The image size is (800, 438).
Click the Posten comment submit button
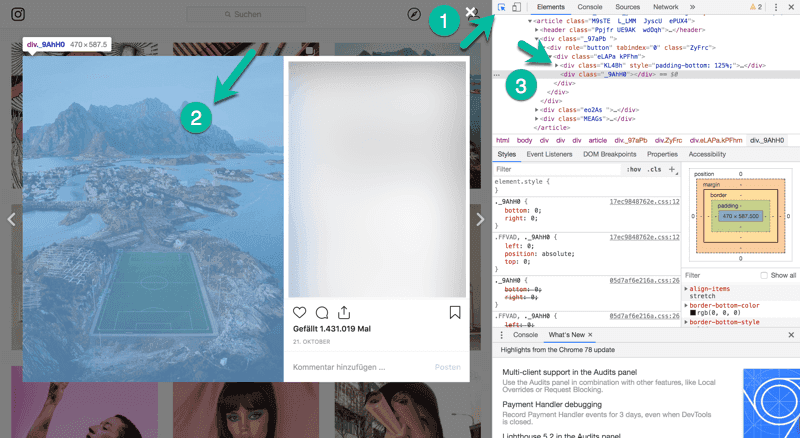[447, 367]
